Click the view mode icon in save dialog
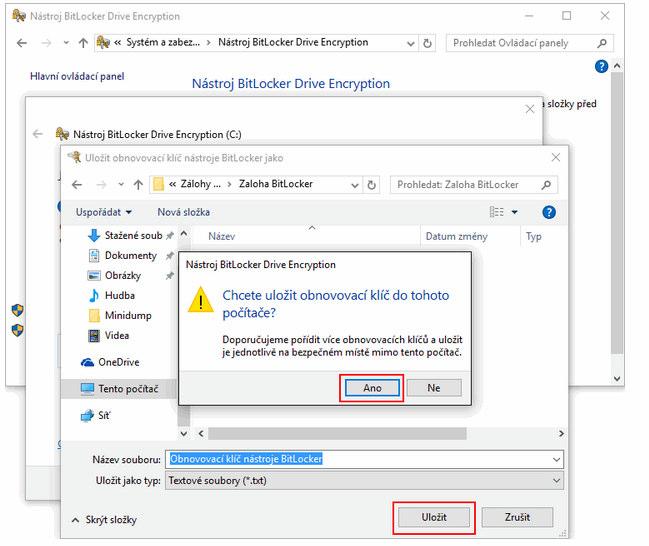This screenshot has width=649, height=546. pyautogui.click(x=497, y=212)
